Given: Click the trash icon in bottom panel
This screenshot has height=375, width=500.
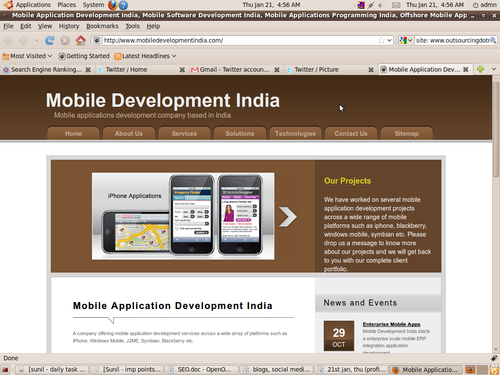Looking at the screenshot, I should [494, 370].
